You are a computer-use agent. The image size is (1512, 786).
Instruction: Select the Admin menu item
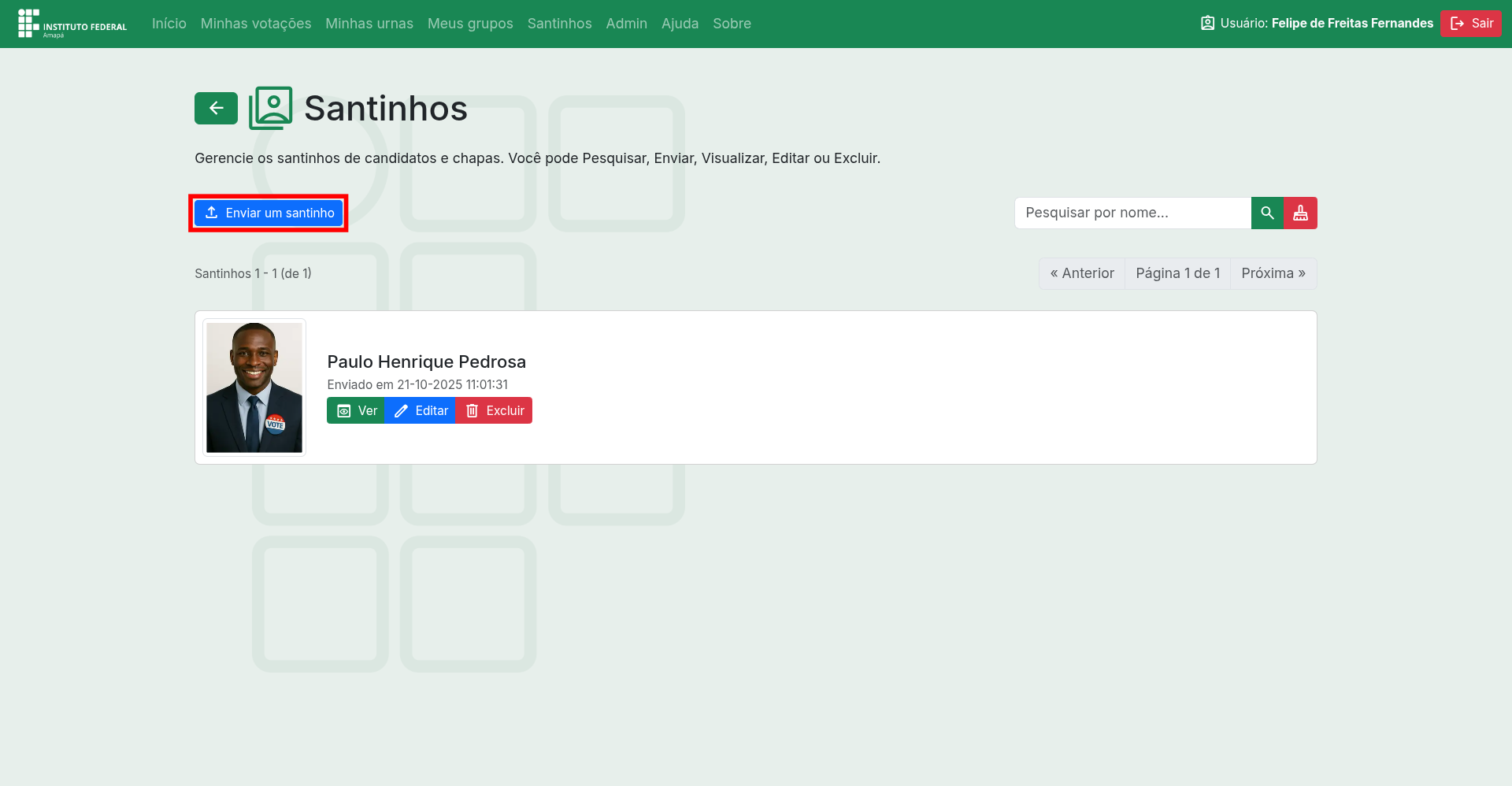click(x=626, y=24)
